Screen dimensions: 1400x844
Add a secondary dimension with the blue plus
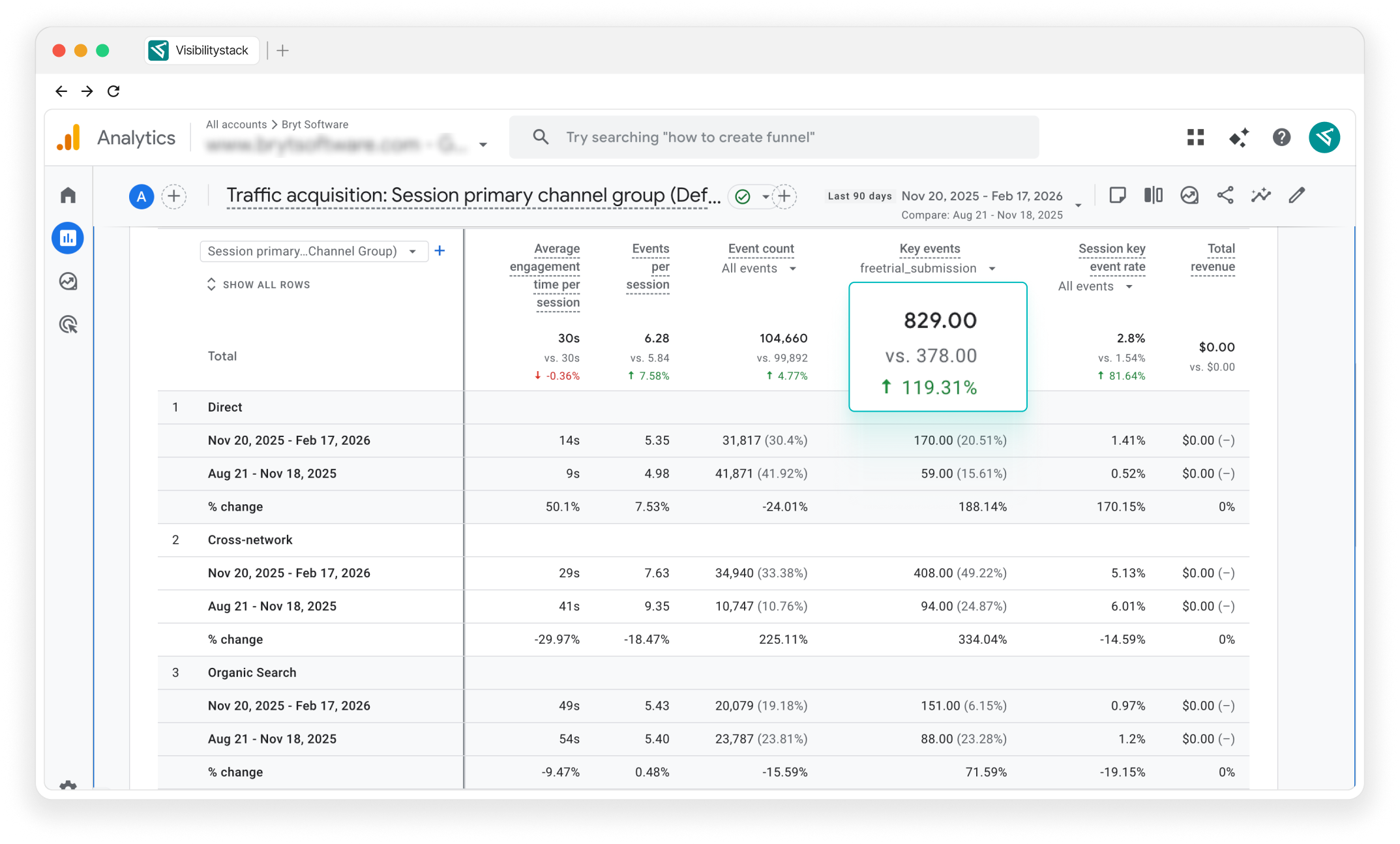pyautogui.click(x=439, y=251)
